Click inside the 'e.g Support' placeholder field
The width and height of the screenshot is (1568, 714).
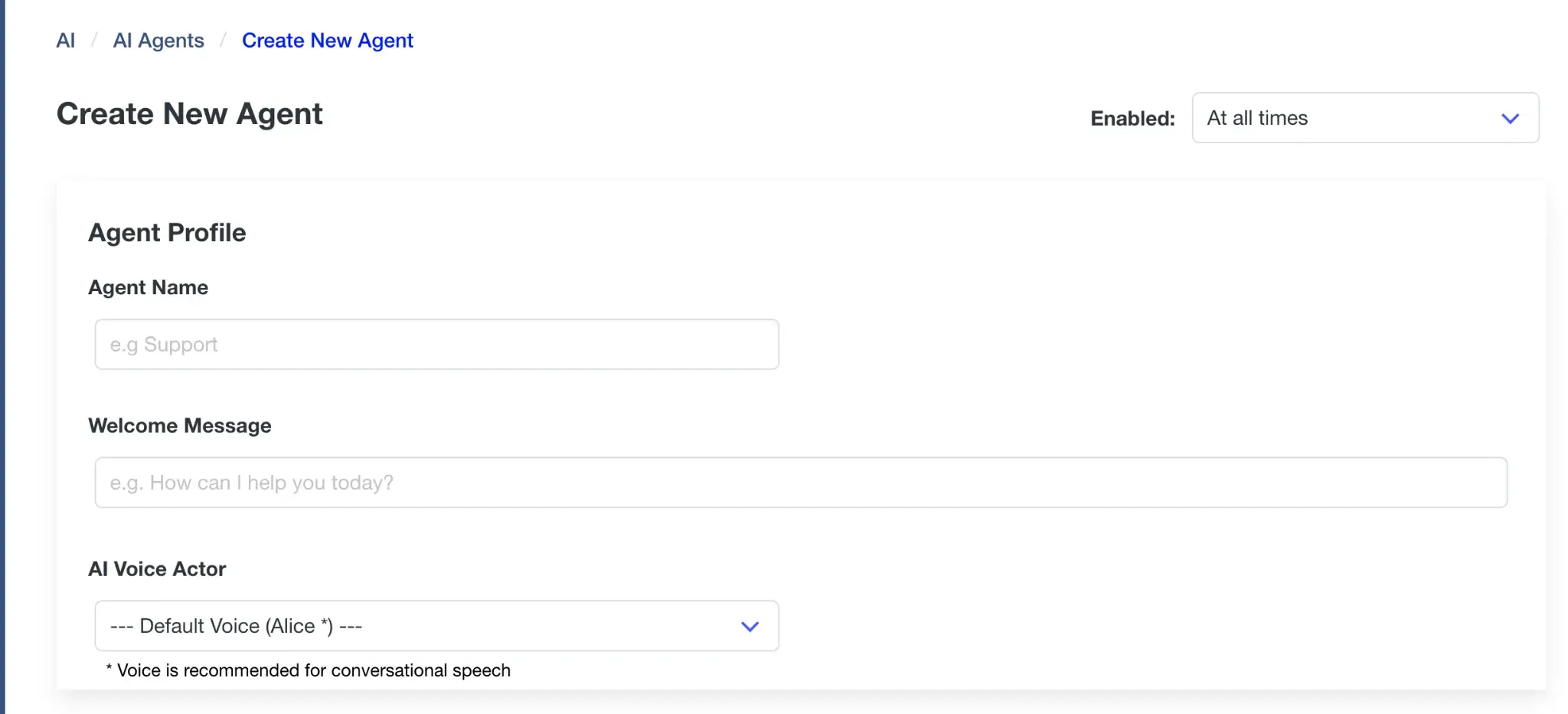coord(436,344)
